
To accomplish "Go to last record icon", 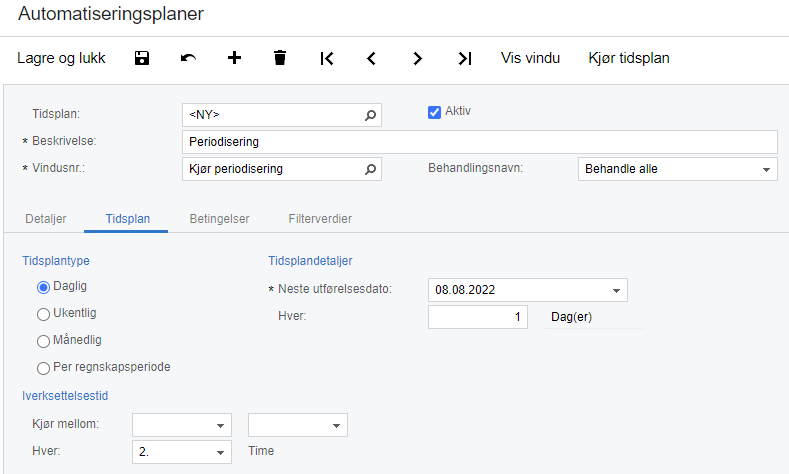I will click(x=464, y=58).
